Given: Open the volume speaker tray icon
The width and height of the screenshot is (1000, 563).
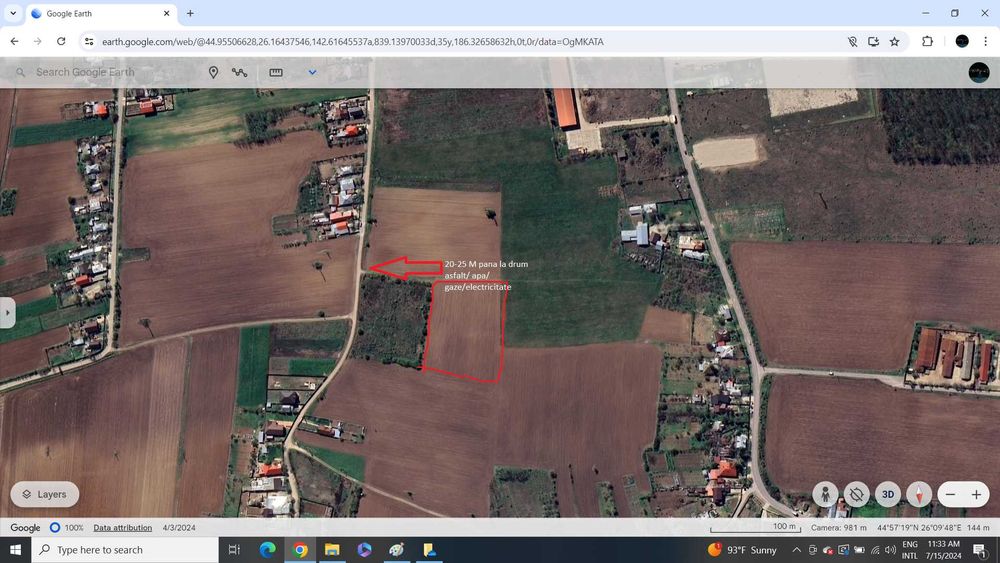Looking at the screenshot, I should 890,550.
